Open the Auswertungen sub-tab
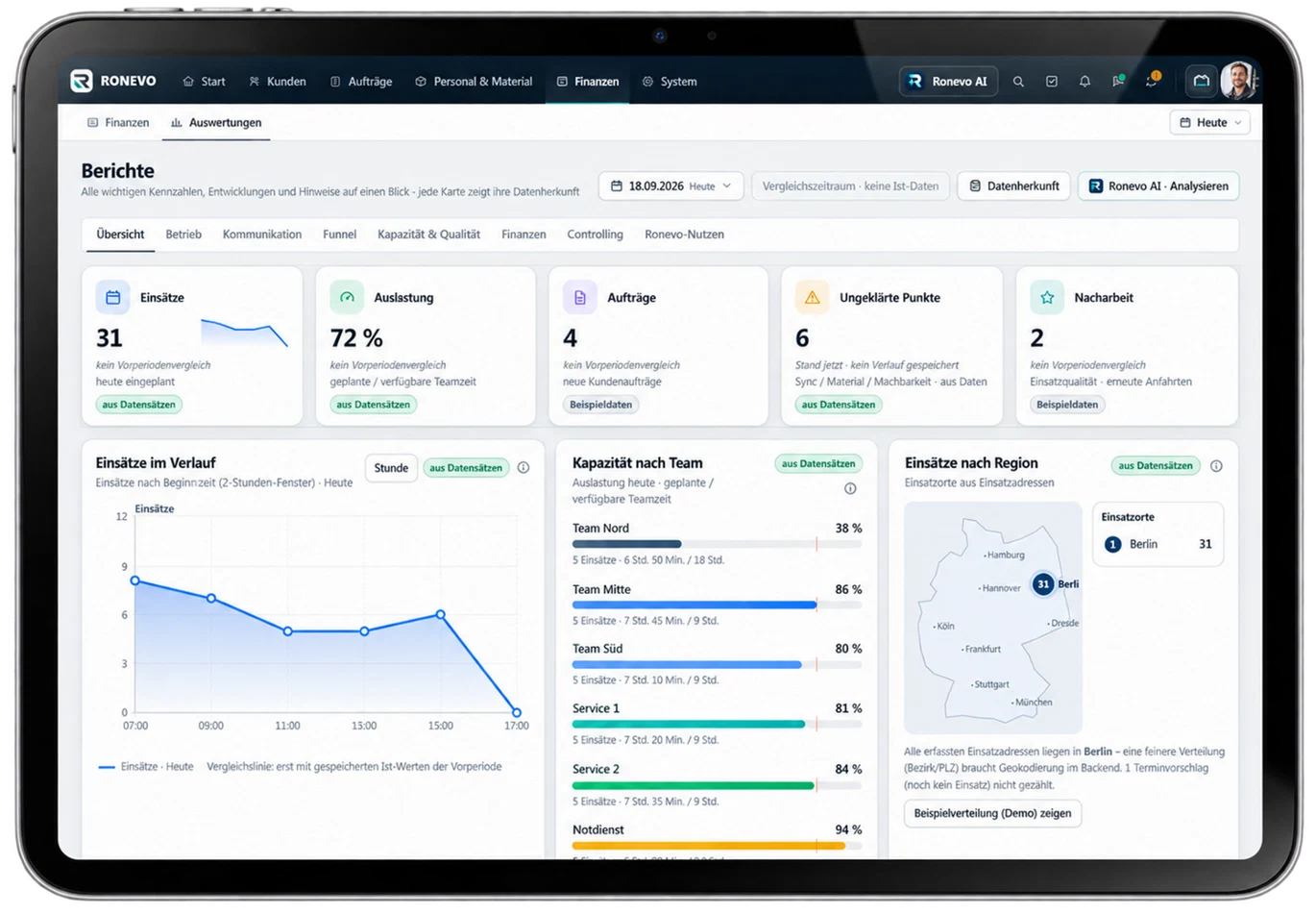The height and width of the screenshot is (914, 1316). (x=216, y=123)
